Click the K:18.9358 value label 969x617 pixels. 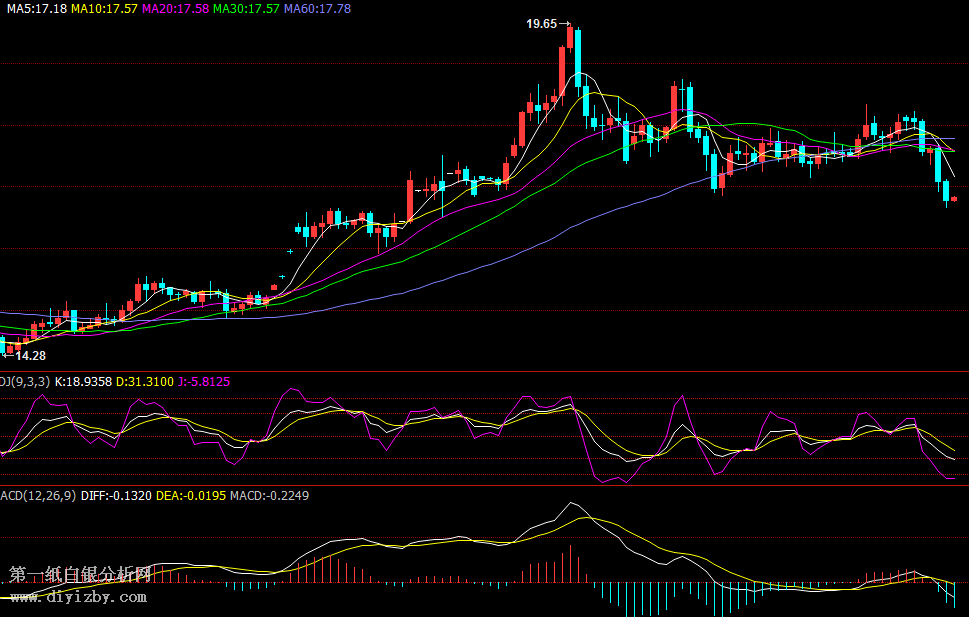point(83,381)
